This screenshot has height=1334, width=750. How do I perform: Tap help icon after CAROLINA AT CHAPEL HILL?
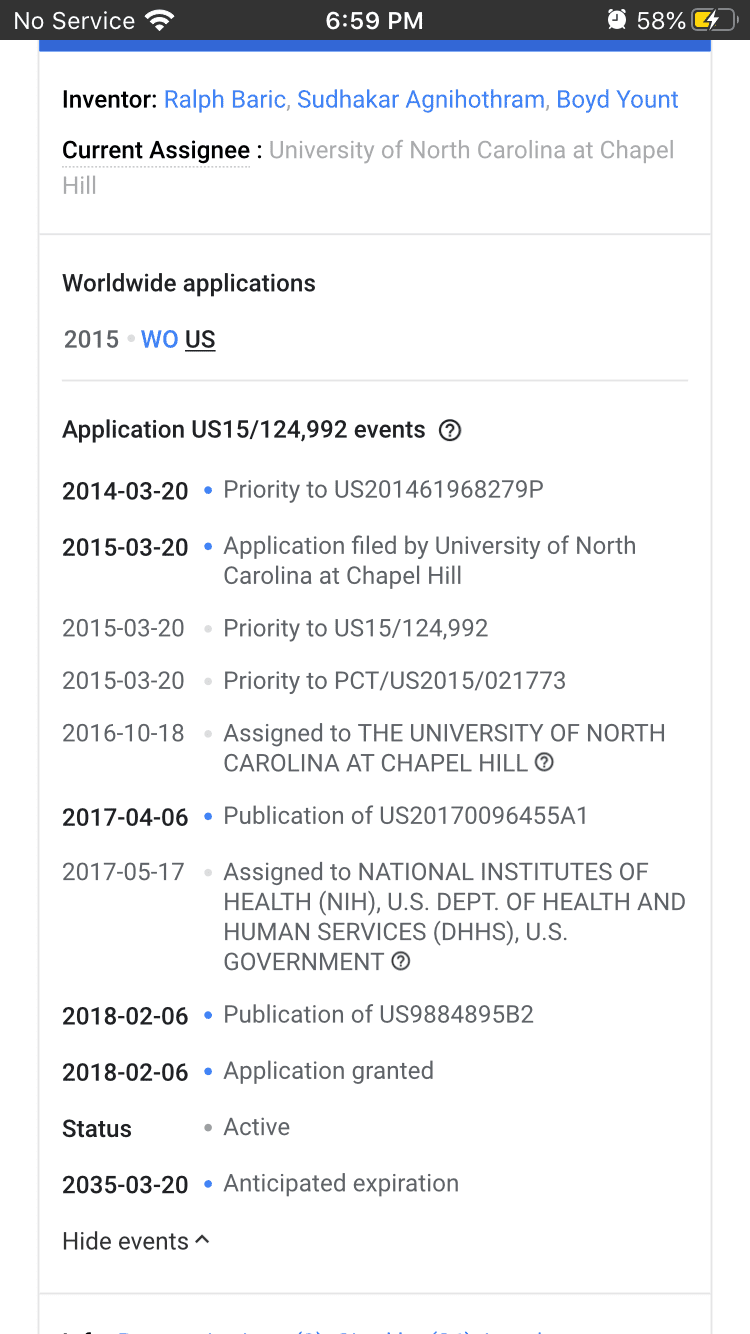pyautogui.click(x=544, y=762)
